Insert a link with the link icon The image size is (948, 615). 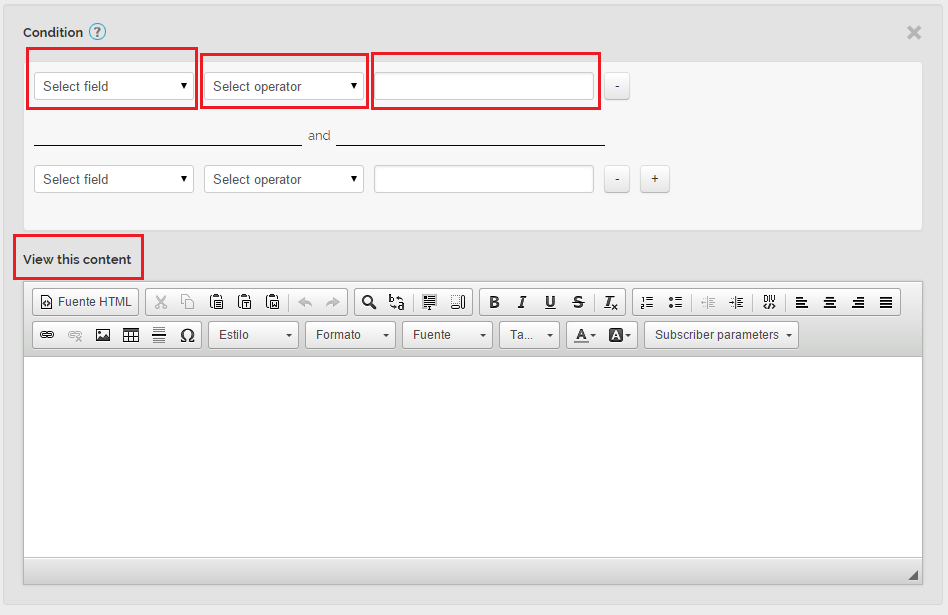tap(46, 335)
